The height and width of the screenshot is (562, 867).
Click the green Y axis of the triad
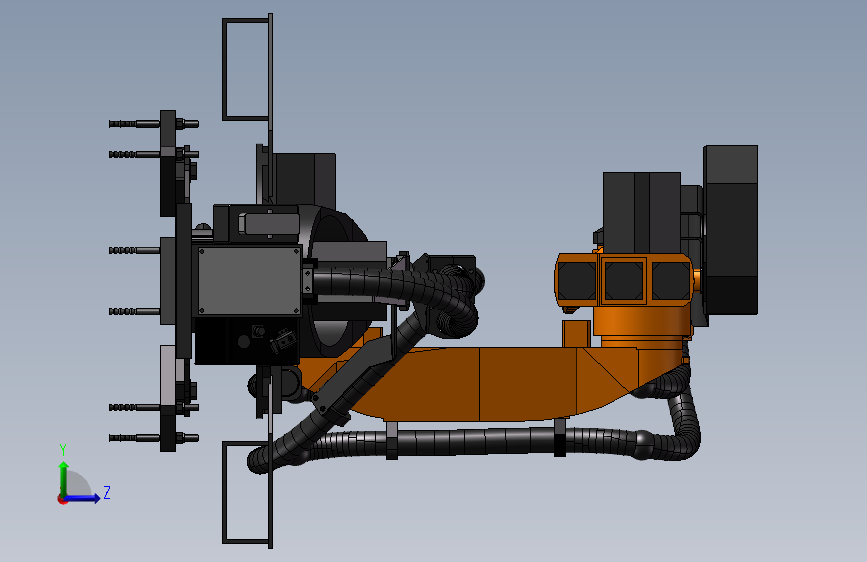coord(64,478)
